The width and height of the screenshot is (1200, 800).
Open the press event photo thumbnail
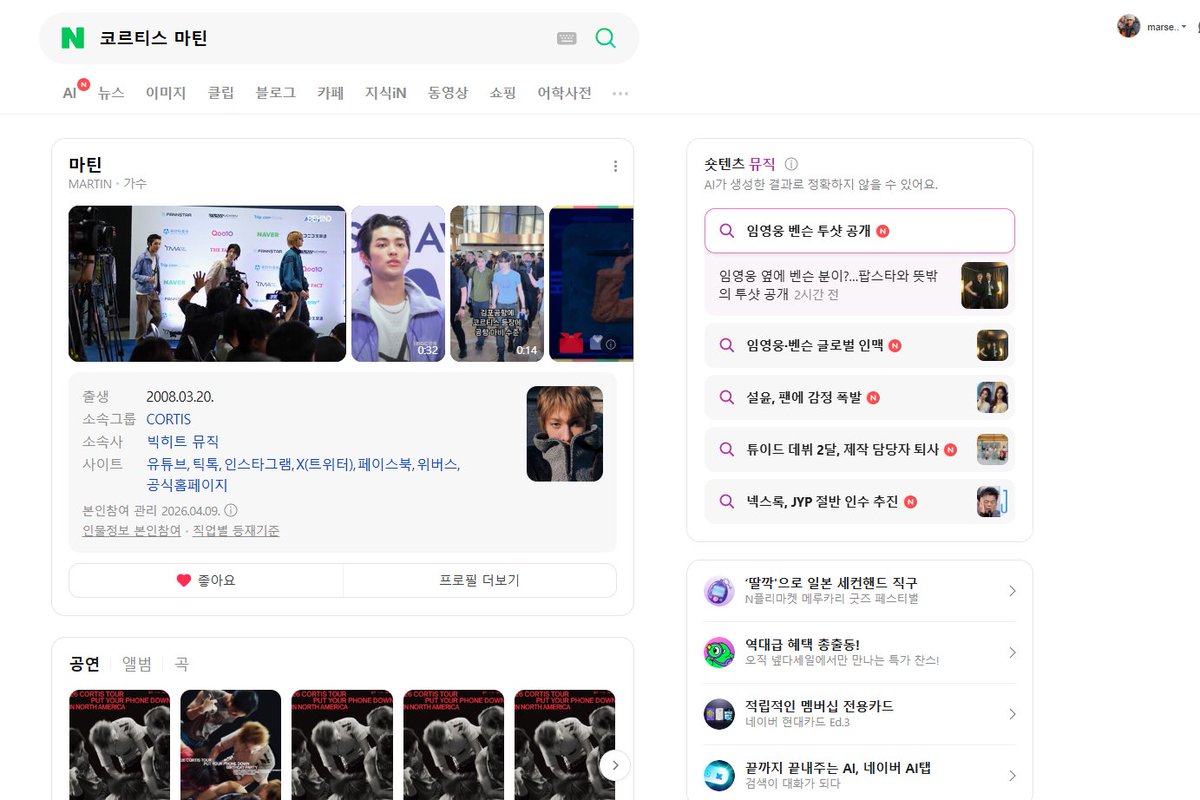coord(207,284)
